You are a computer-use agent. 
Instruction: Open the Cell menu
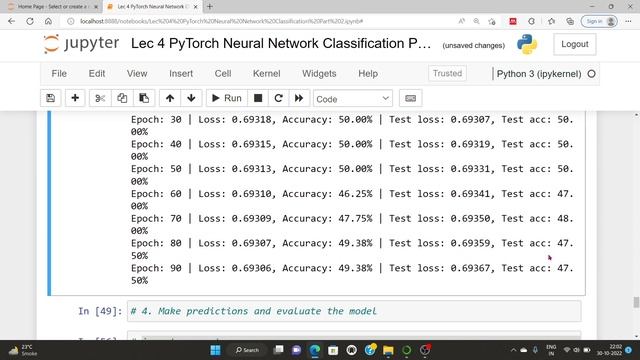223,73
